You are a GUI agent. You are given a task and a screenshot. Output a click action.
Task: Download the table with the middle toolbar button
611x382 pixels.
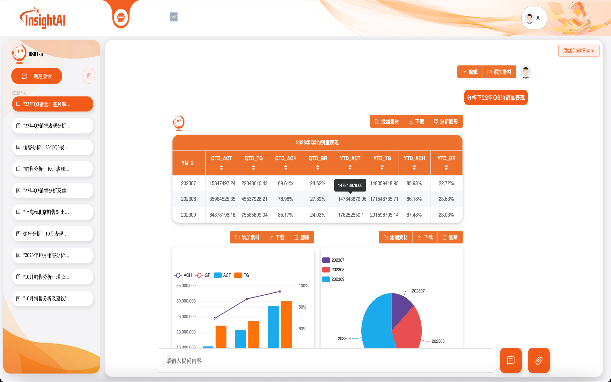coord(416,122)
